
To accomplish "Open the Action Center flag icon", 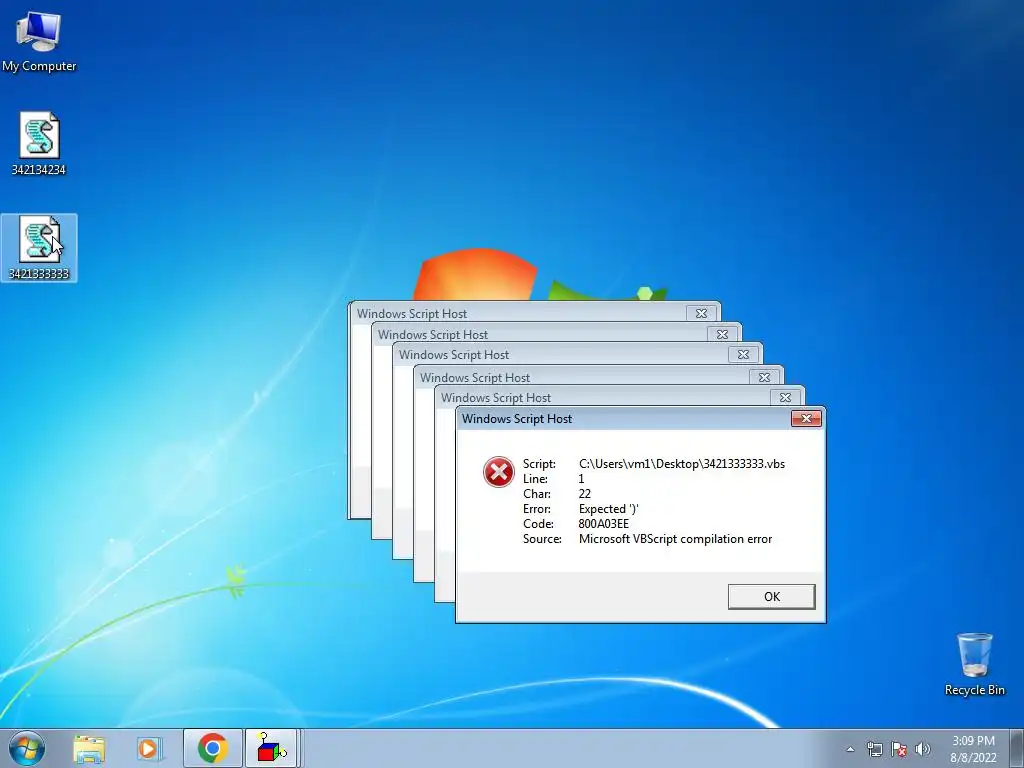I will pos(899,749).
